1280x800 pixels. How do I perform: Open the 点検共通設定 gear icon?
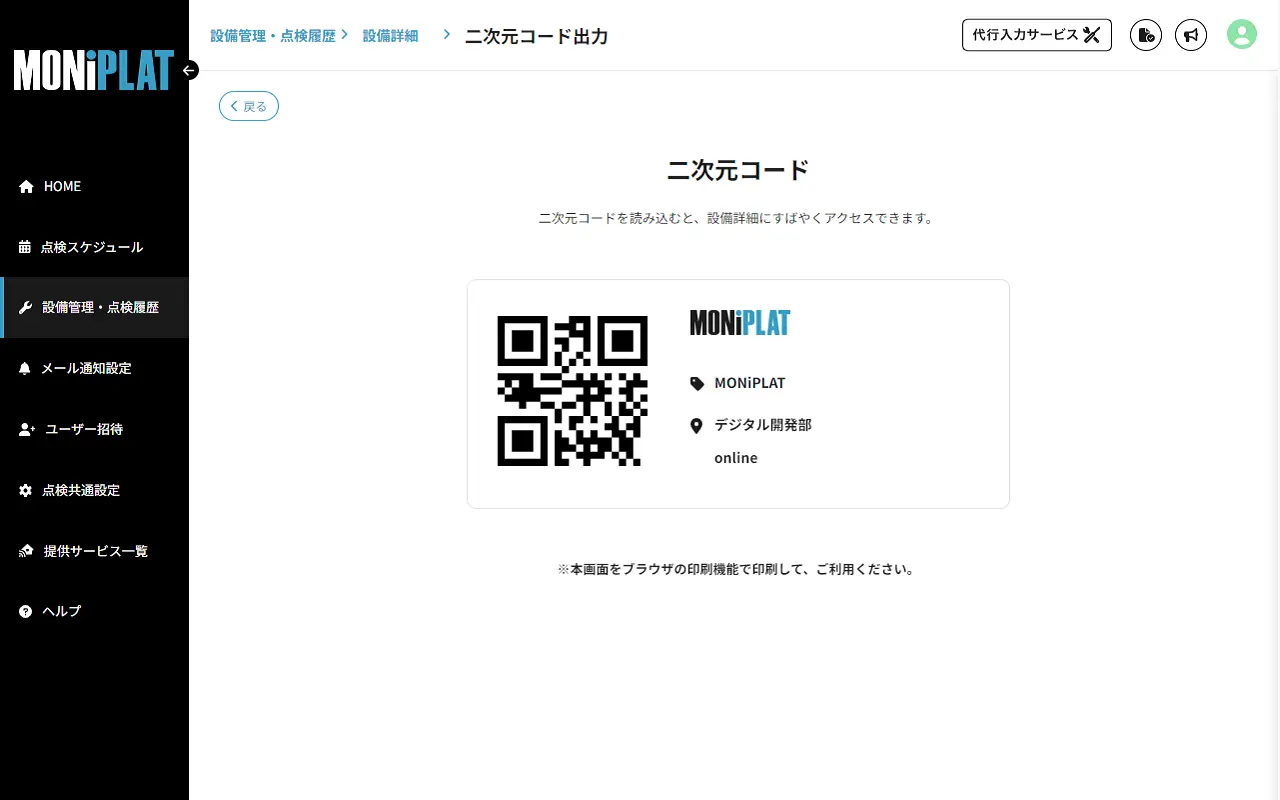(24, 490)
